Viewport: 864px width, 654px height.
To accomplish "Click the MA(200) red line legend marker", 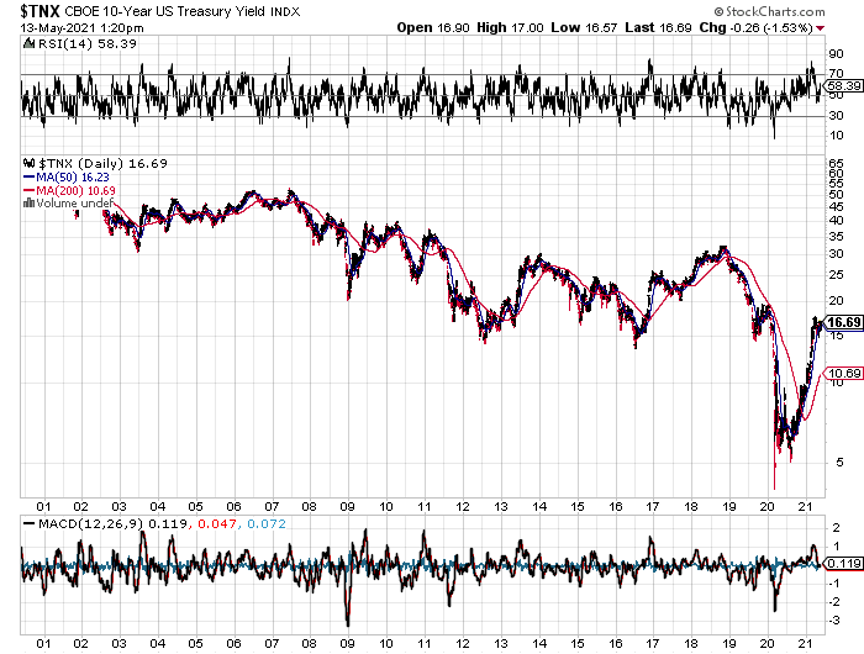I will [x=27, y=190].
